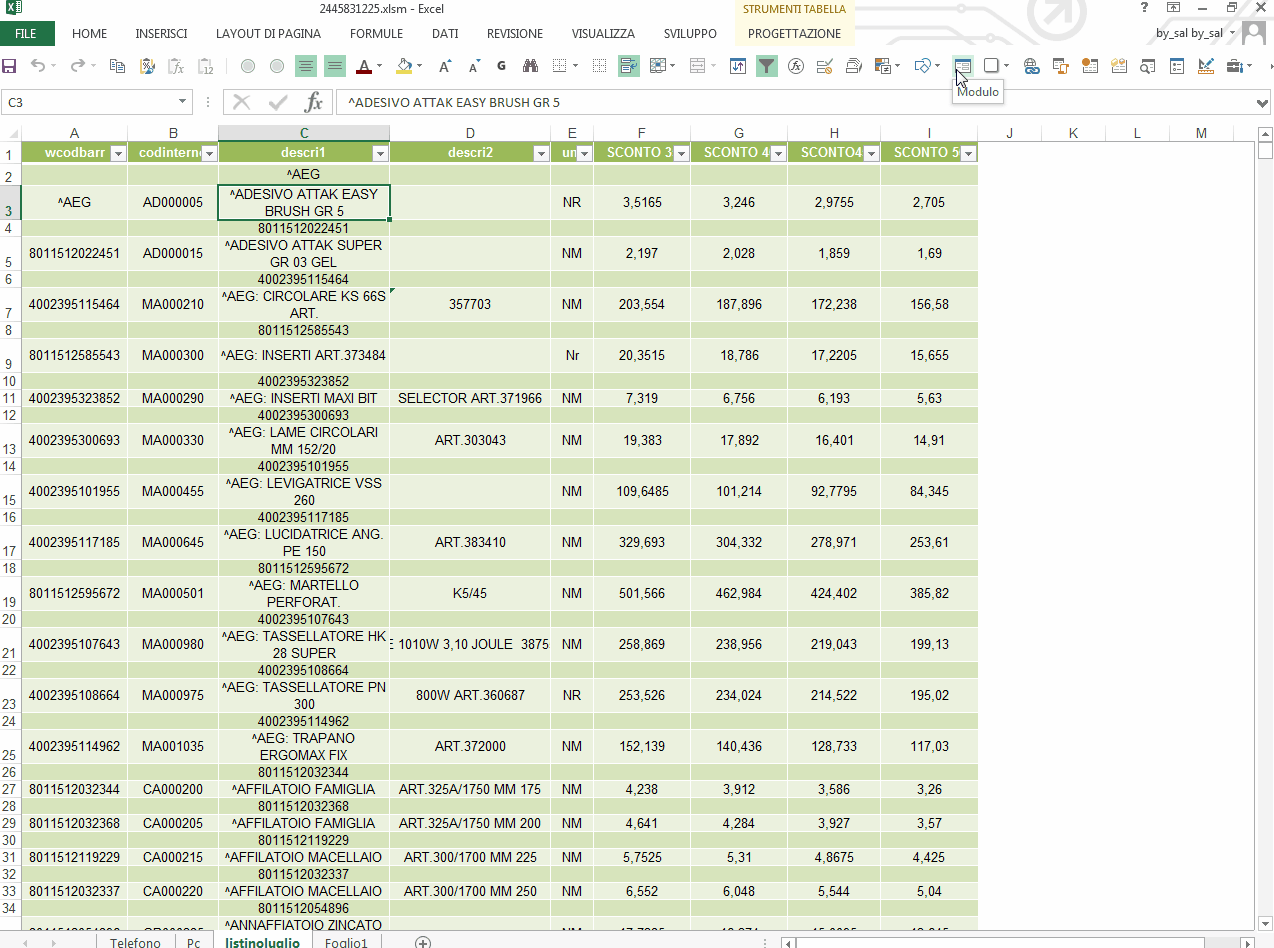
Task: Toggle center horizontal alignment button
Action: [x=306, y=67]
